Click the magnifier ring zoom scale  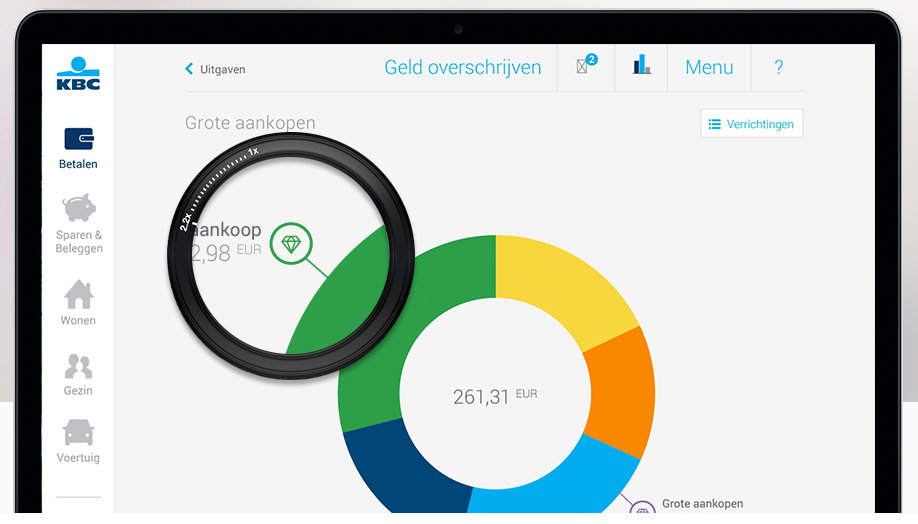[x=218, y=183]
